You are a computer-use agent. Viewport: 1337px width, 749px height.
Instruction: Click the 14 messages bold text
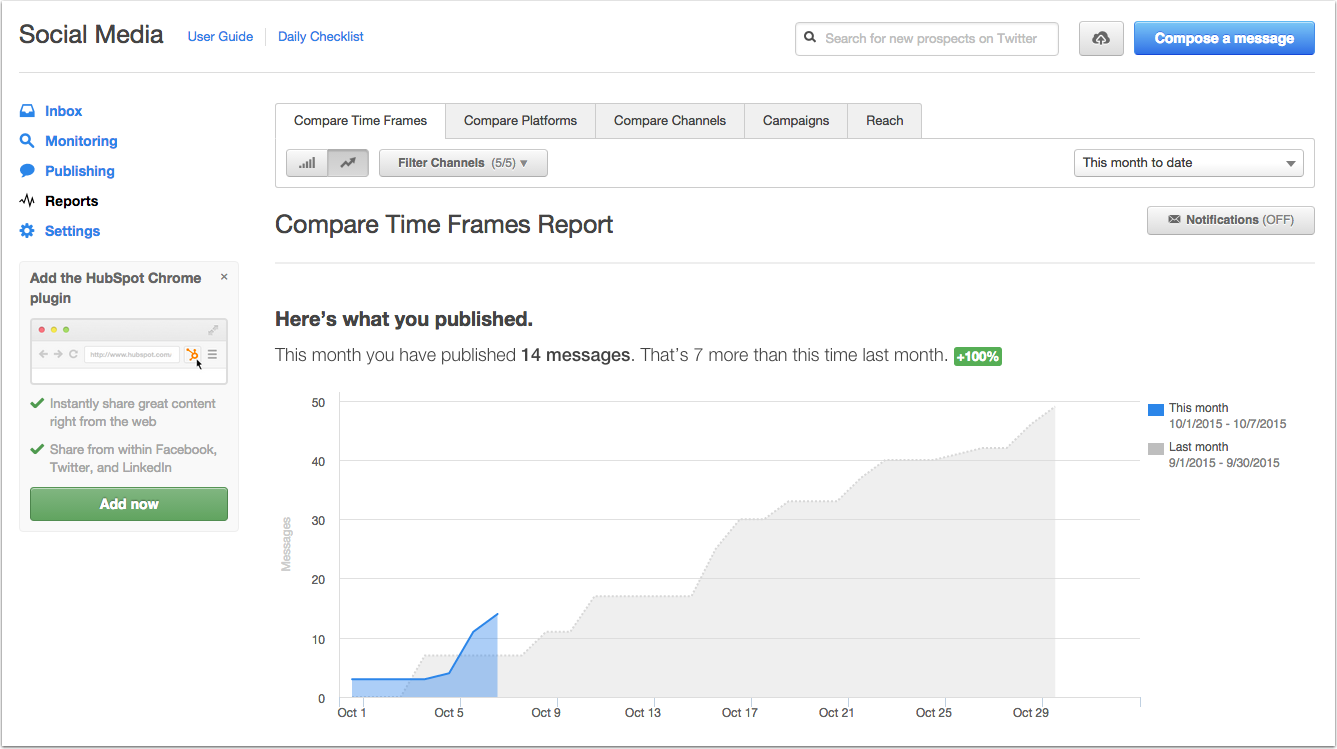(575, 355)
